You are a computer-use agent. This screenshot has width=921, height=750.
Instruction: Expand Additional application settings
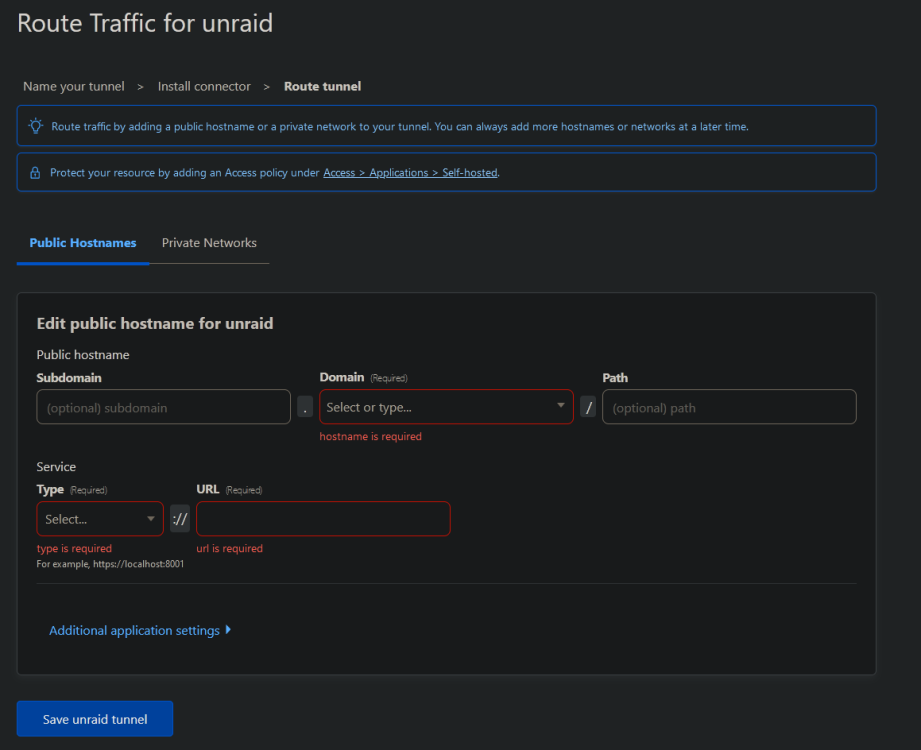(140, 630)
